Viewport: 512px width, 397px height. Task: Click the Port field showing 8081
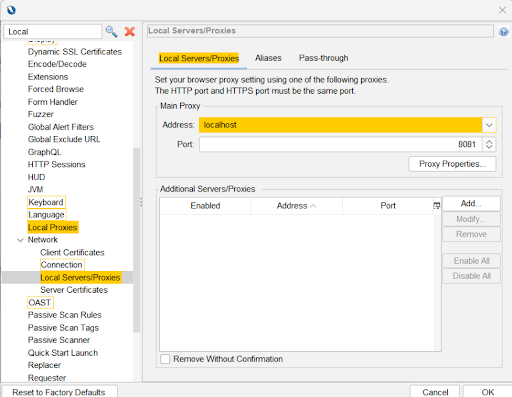[x=340, y=144]
